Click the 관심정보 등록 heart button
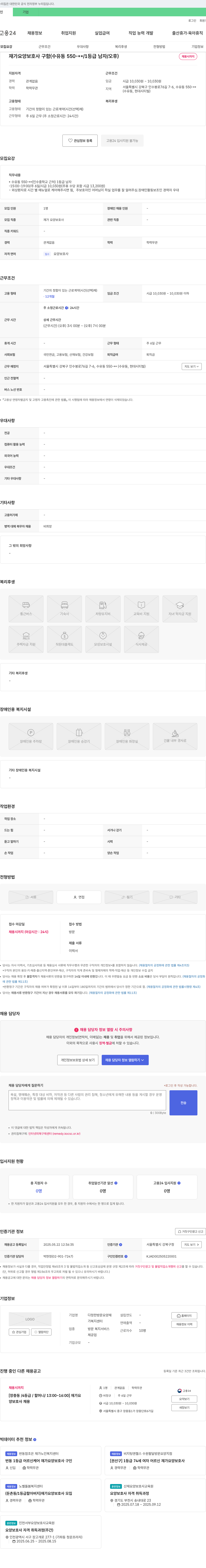Viewport: 206px width, 1568px height. pos(80,141)
